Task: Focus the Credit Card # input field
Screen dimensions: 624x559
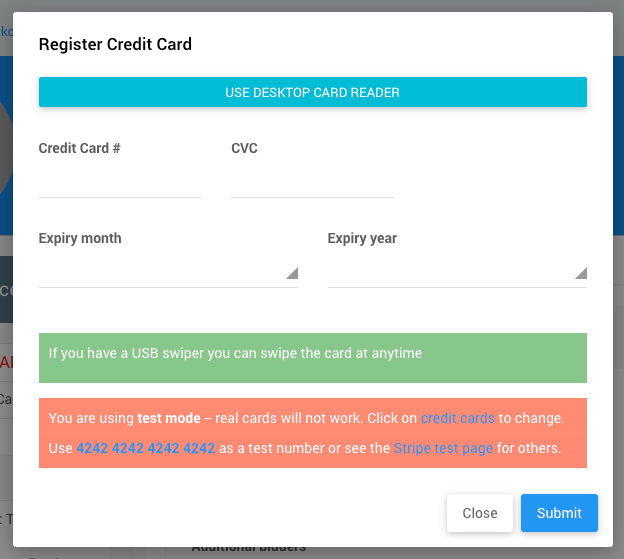Action: [120, 182]
